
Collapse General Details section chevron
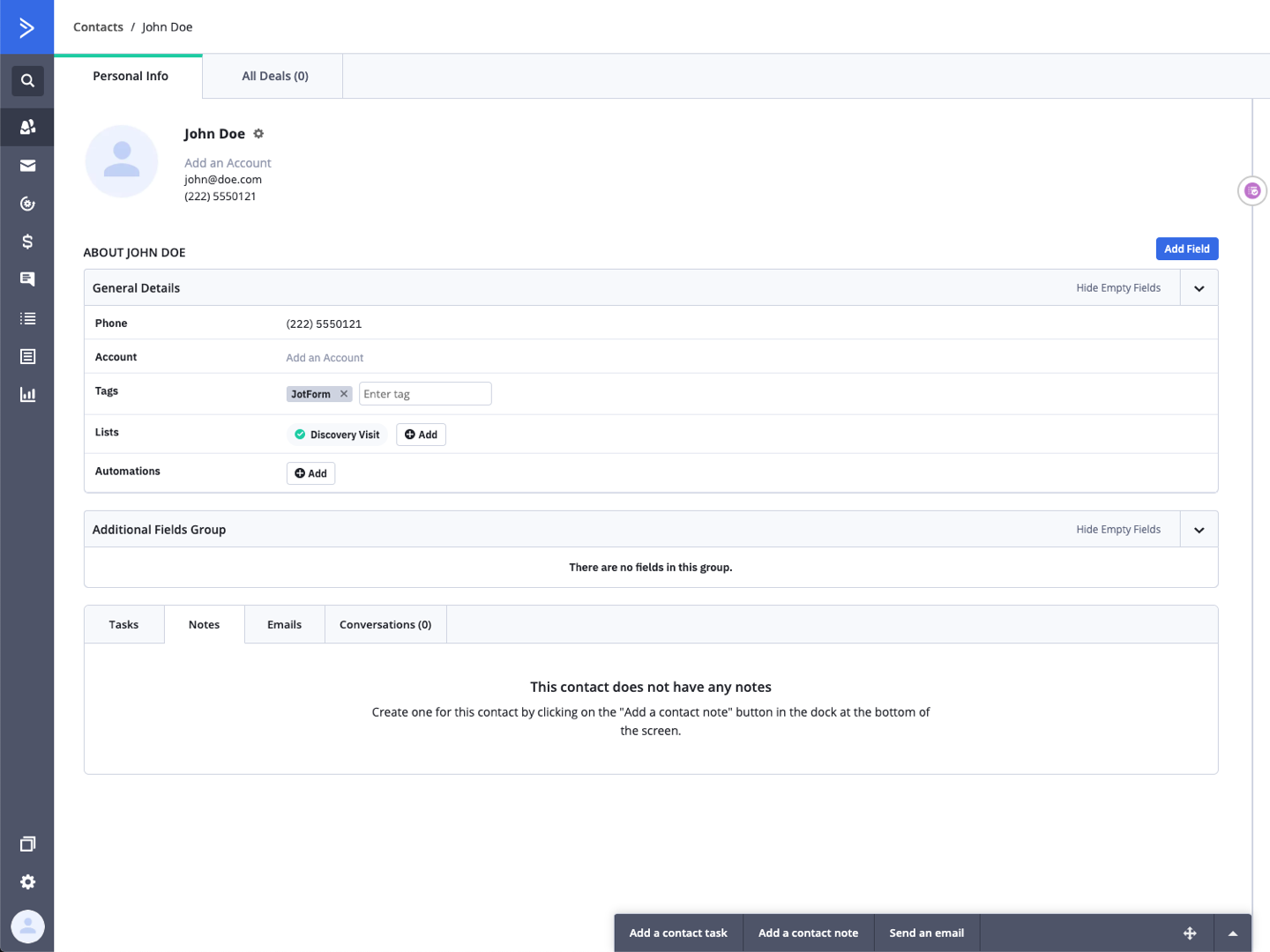(1199, 288)
